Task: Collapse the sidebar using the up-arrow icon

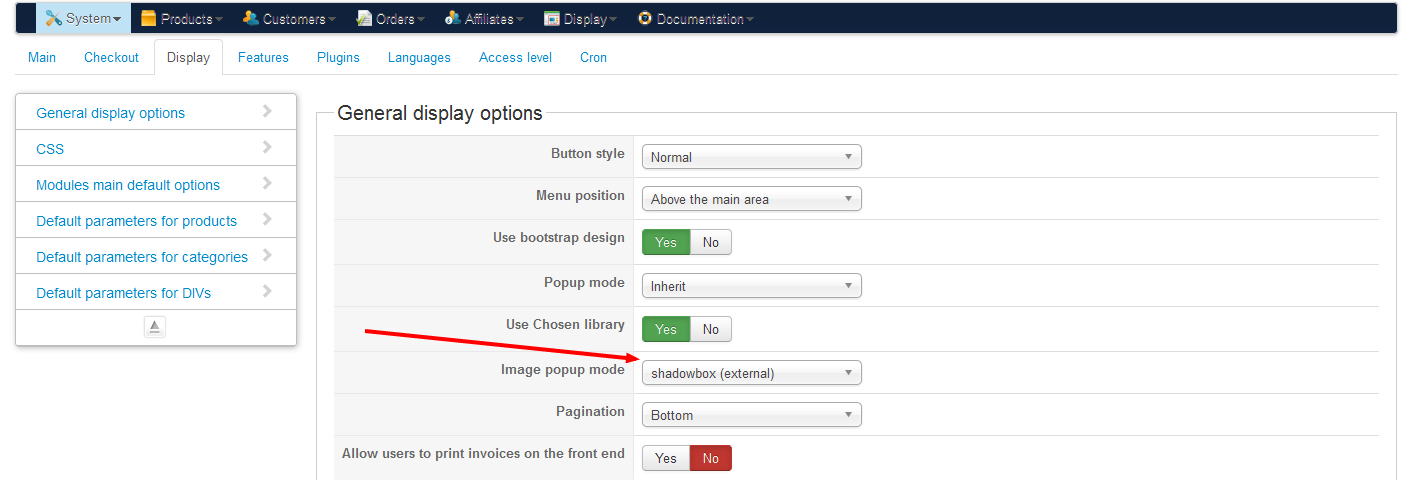Action: (155, 327)
